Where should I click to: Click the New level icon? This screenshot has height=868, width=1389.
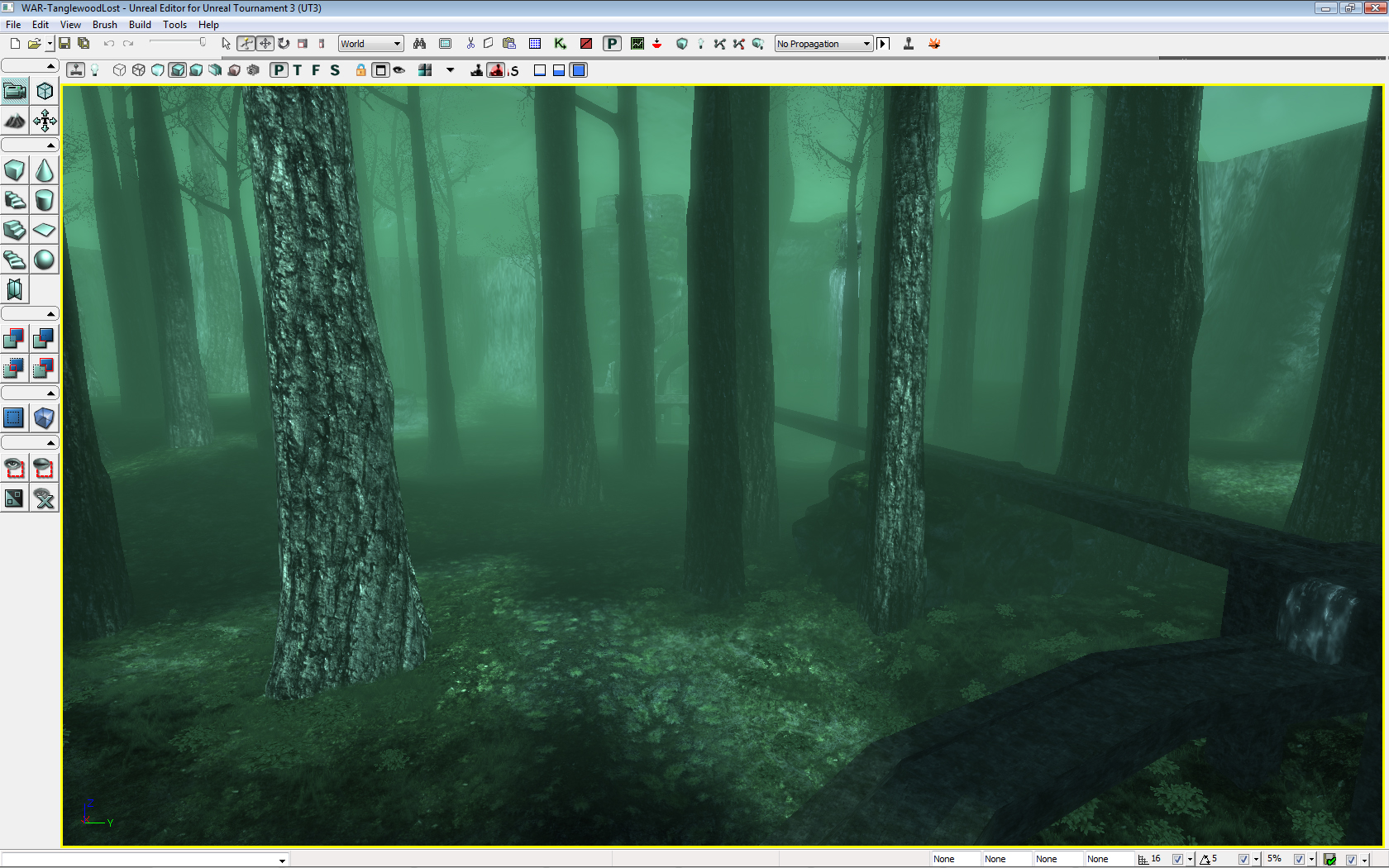point(15,44)
